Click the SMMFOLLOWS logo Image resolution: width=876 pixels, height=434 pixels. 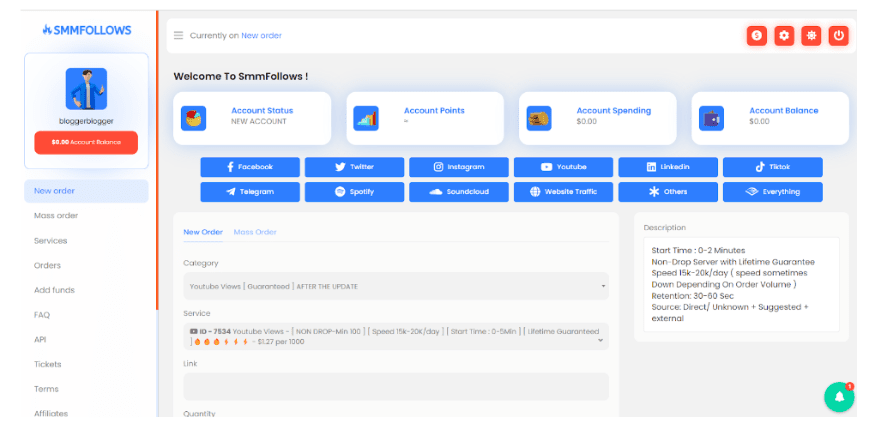(x=87, y=30)
